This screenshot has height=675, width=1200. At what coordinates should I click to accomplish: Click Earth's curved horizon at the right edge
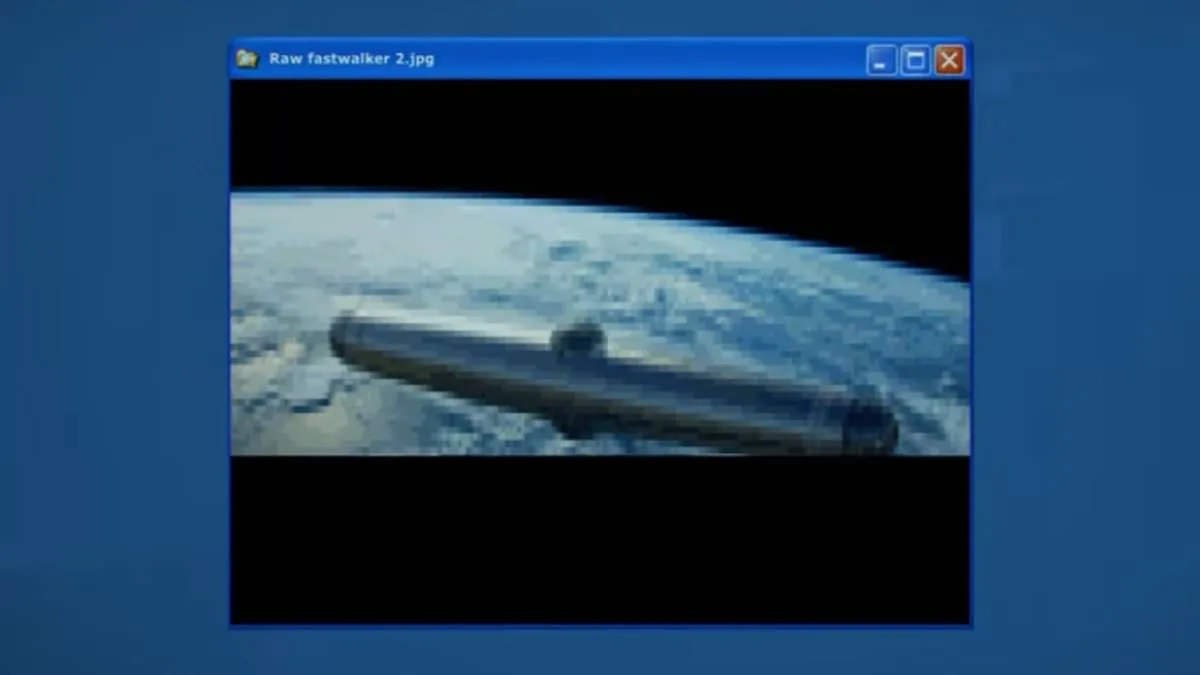(955, 276)
